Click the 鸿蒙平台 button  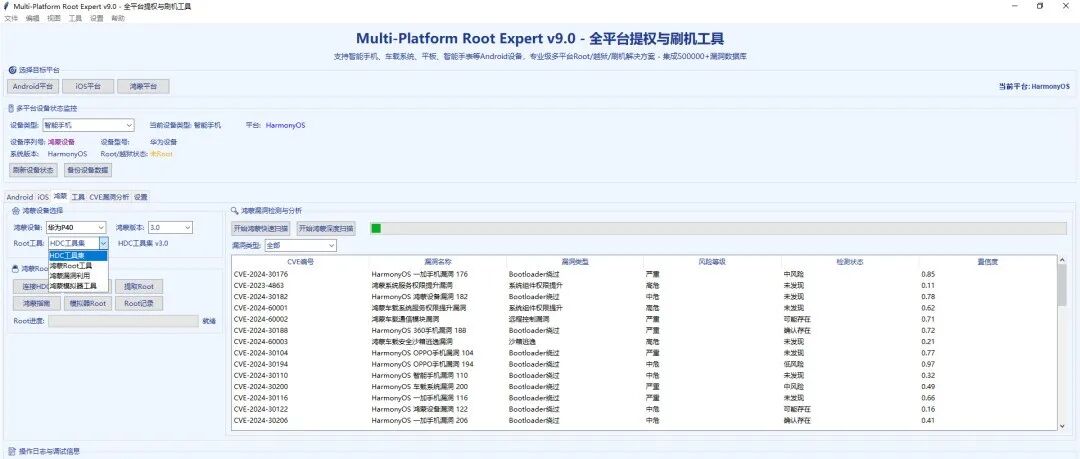click(143, 86)
